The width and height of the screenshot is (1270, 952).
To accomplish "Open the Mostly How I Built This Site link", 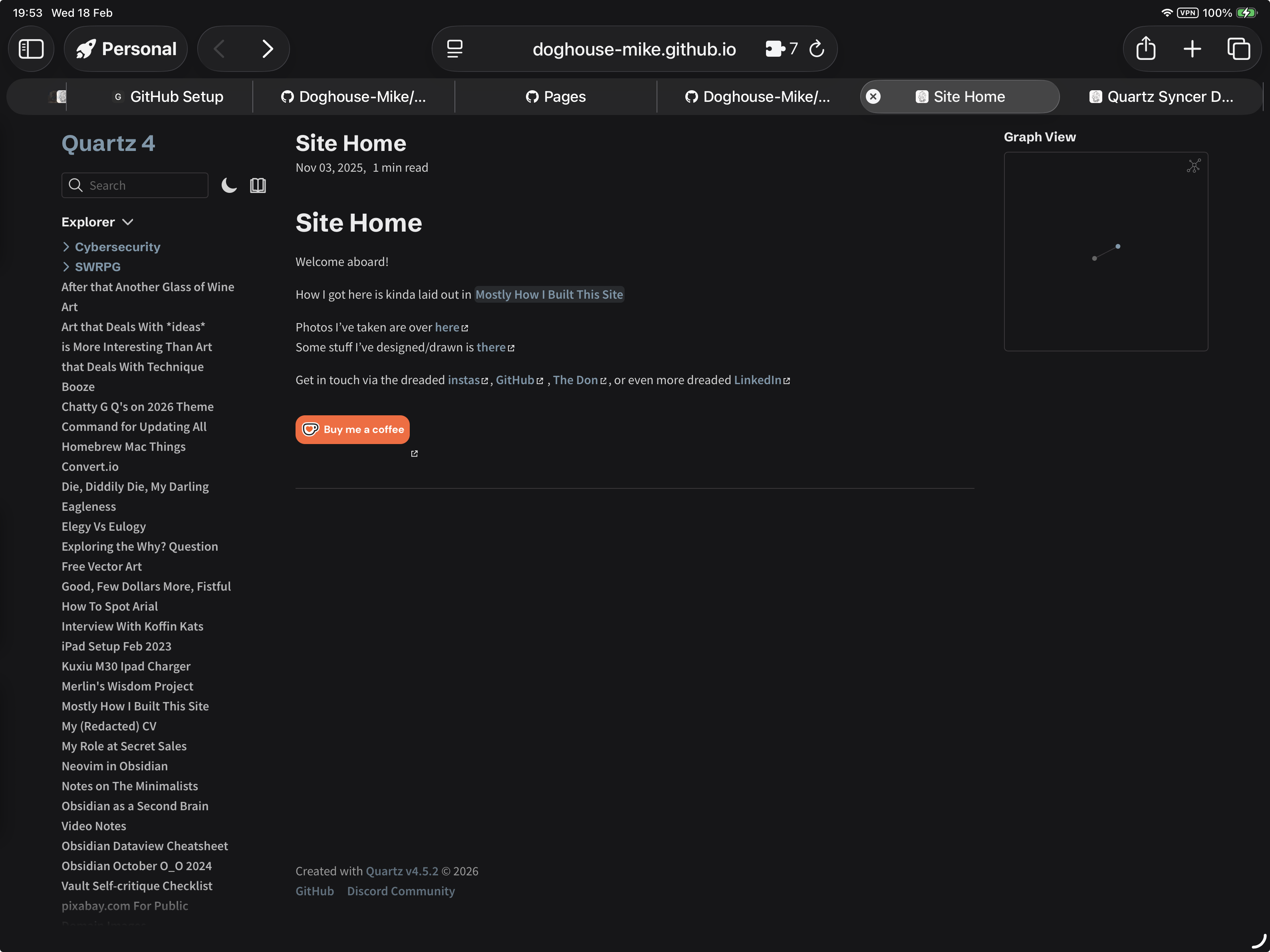I will [x=549, y=295].
